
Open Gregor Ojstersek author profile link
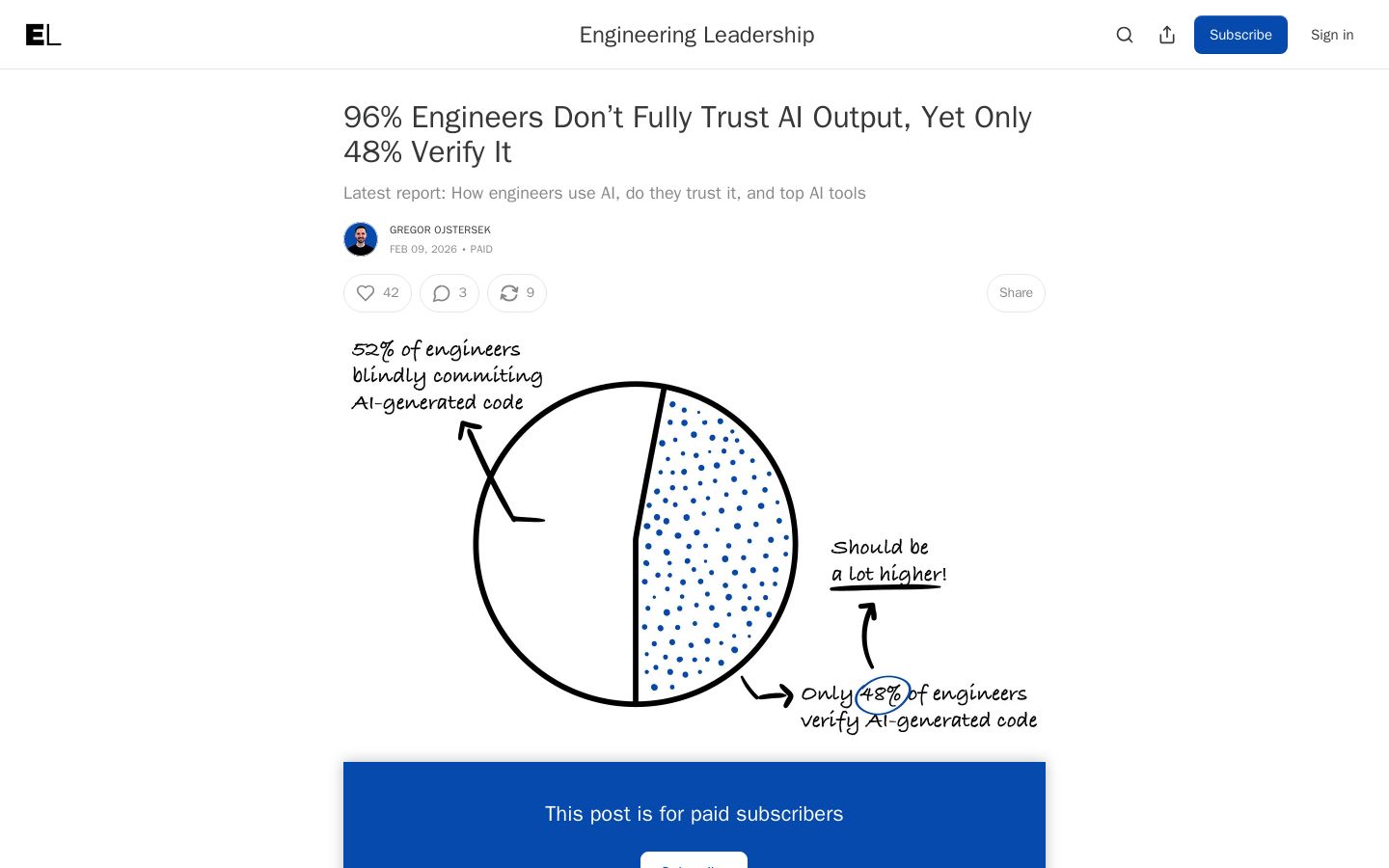point(440,230)
